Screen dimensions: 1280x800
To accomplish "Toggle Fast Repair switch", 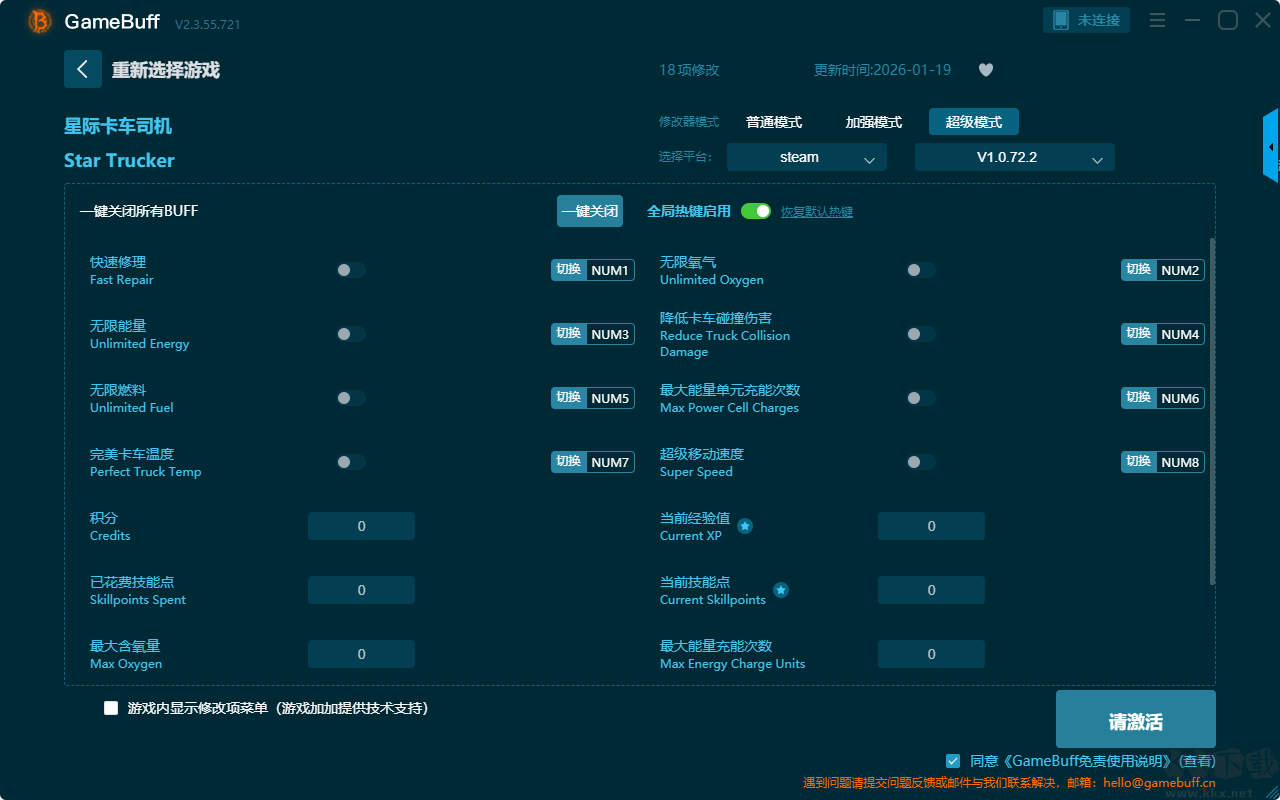I will [x=351, y=270].
